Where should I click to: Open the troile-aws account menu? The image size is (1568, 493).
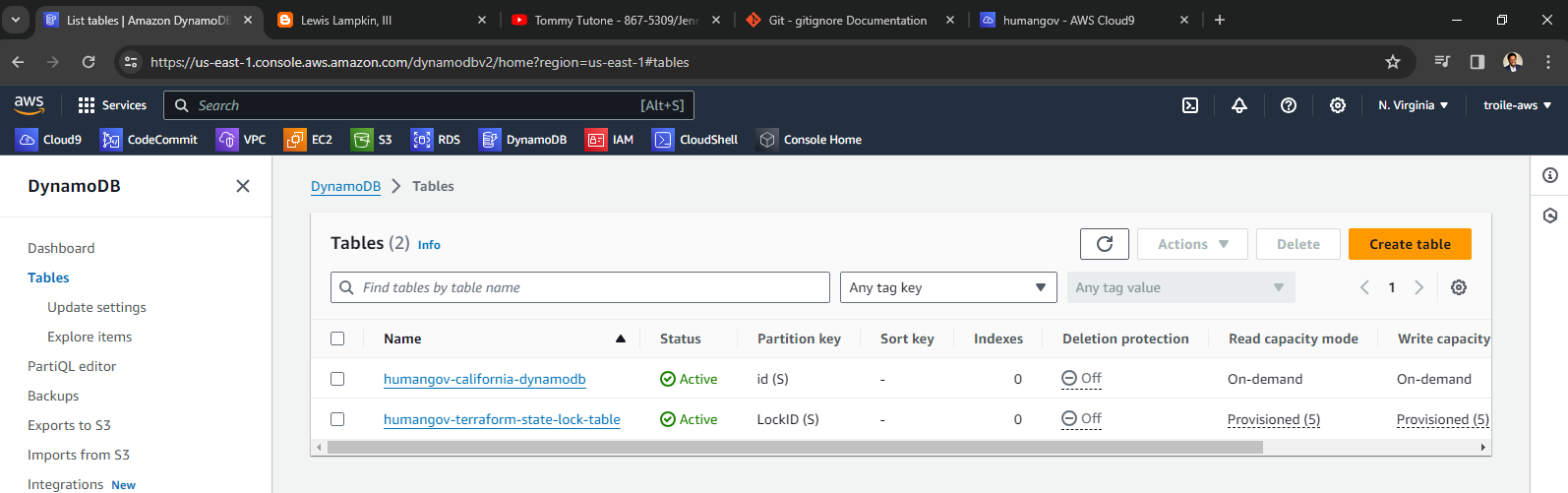[x=1517, y=105]
